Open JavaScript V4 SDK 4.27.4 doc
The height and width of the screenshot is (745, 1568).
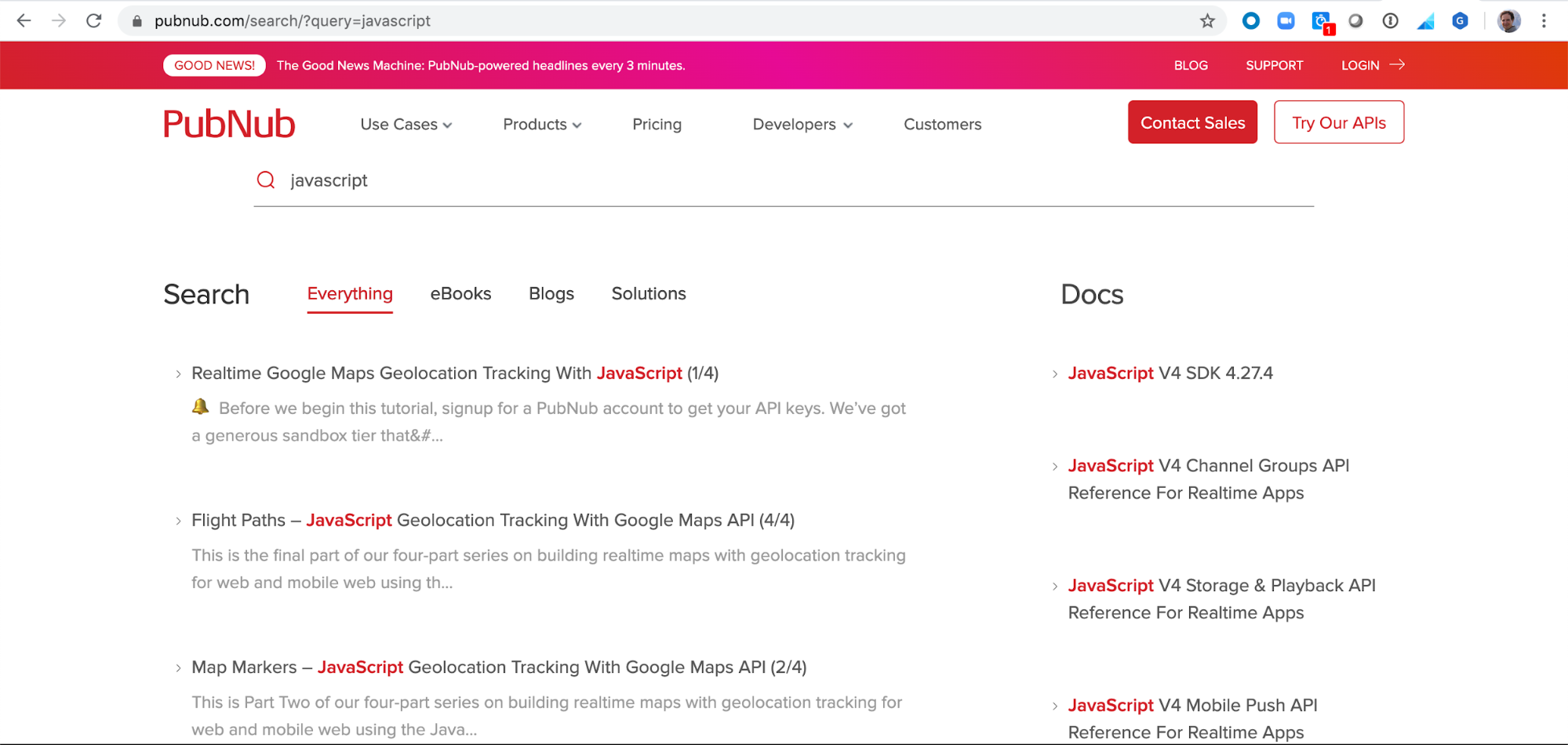[x=1170, y=373]
